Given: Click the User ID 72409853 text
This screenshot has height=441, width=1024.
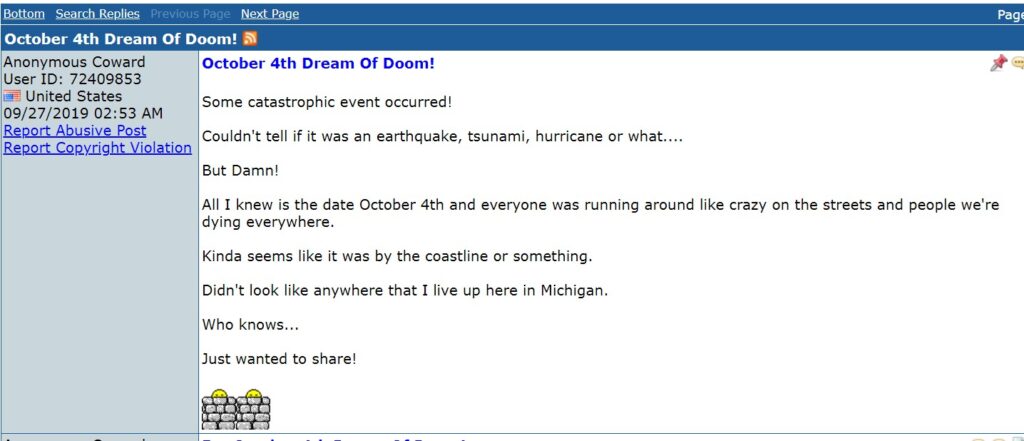Looking at the screenshot, I should (x=72, y=79).
